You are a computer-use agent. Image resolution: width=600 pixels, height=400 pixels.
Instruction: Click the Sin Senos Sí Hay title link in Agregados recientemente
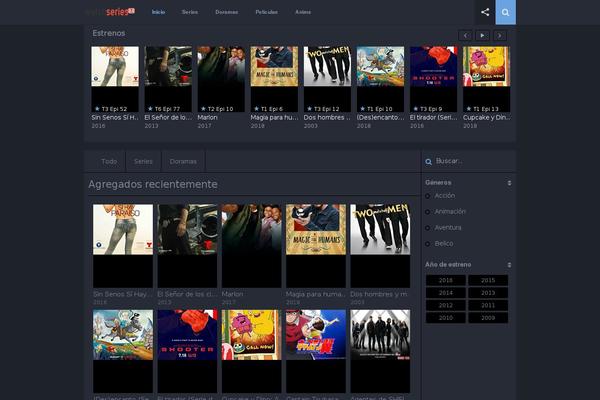[122, 294]
